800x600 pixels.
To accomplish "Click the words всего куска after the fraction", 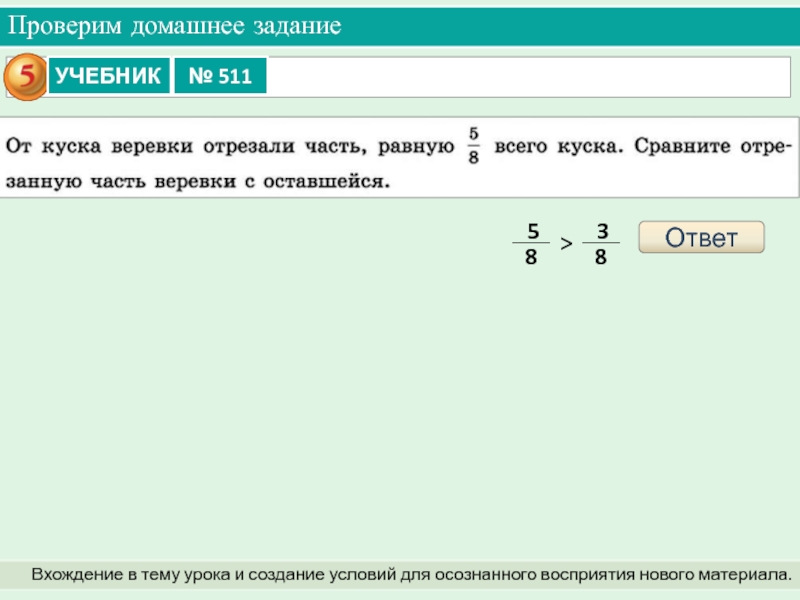I will [557, 147].
